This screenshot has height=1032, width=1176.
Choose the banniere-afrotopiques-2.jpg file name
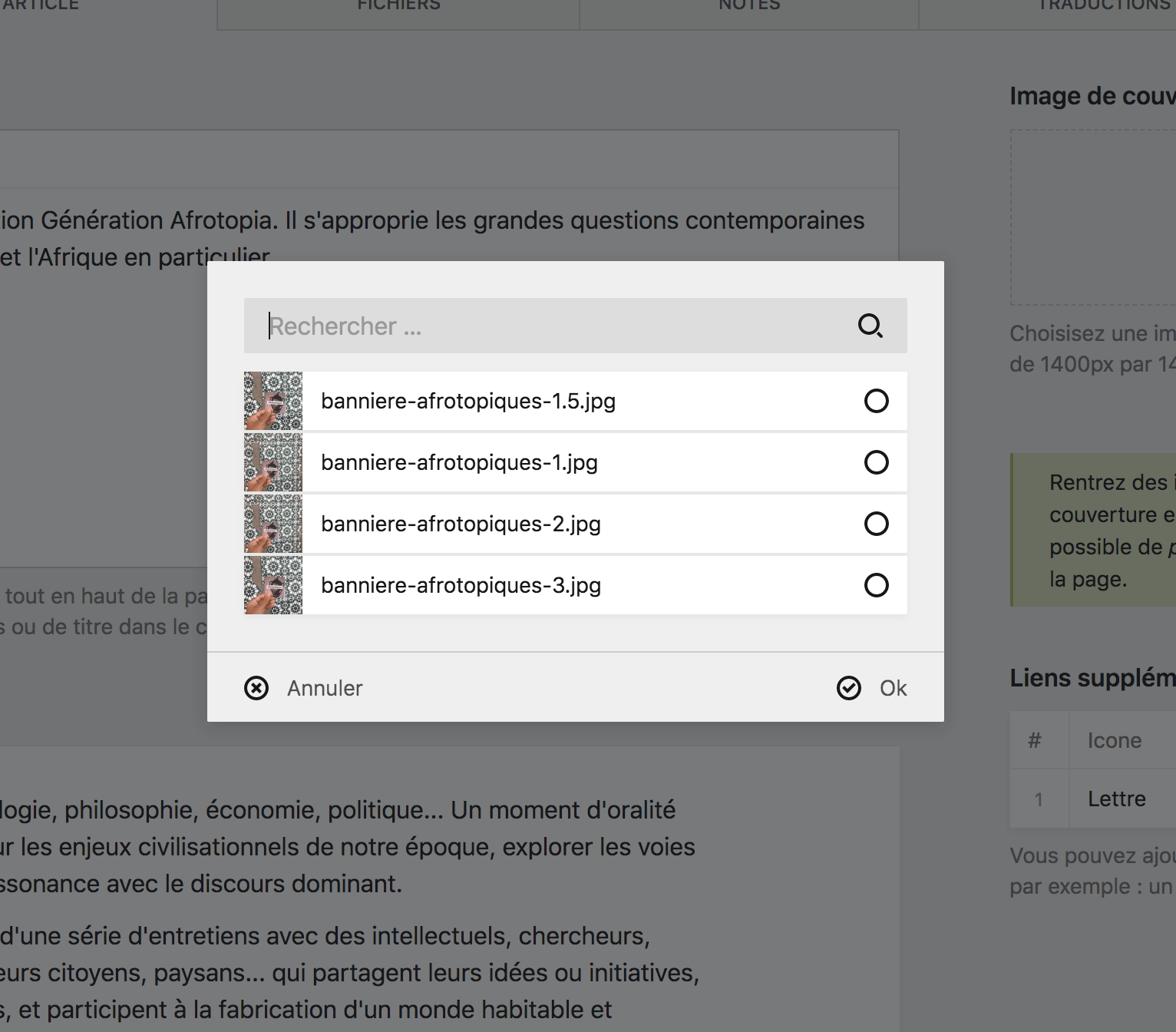click(x=461, y=524)
